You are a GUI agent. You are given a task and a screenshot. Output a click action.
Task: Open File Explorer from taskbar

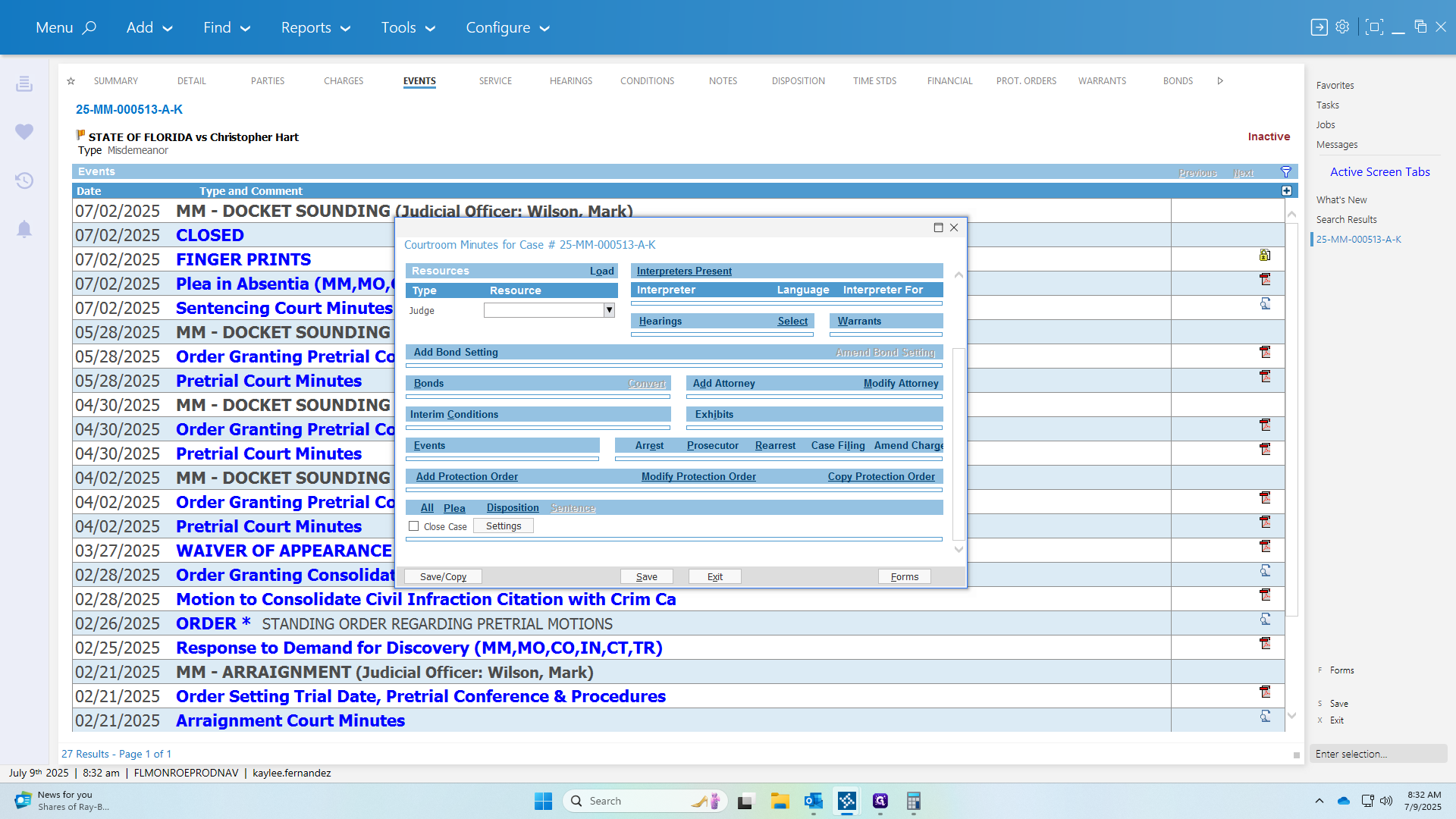coord(780,801)
